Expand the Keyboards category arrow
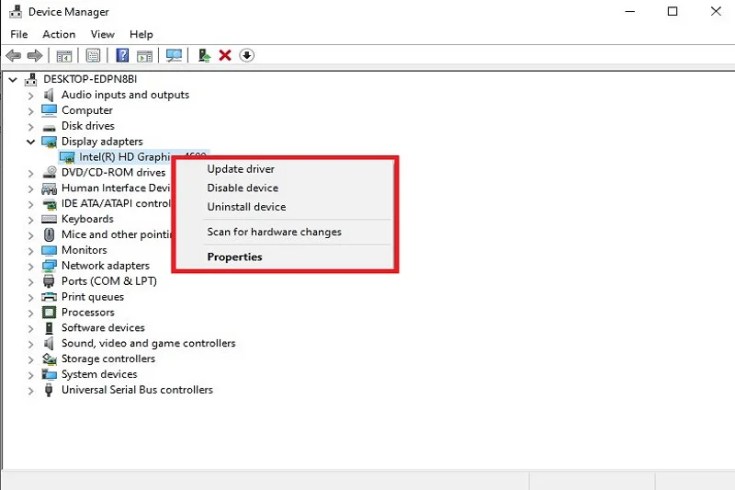This screenshot has height=490, width=735. [x=30, y=220]
